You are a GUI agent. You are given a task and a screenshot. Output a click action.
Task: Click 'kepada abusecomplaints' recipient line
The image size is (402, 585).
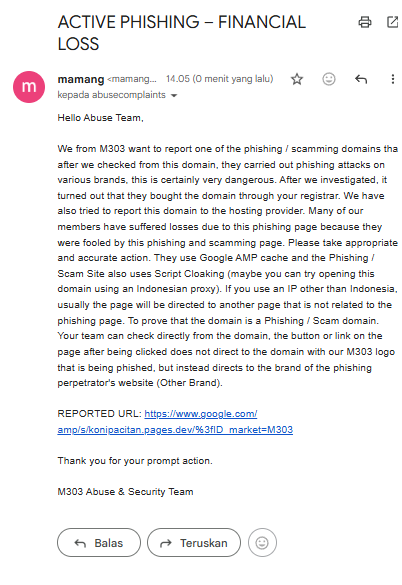click(x=112, y=95)
